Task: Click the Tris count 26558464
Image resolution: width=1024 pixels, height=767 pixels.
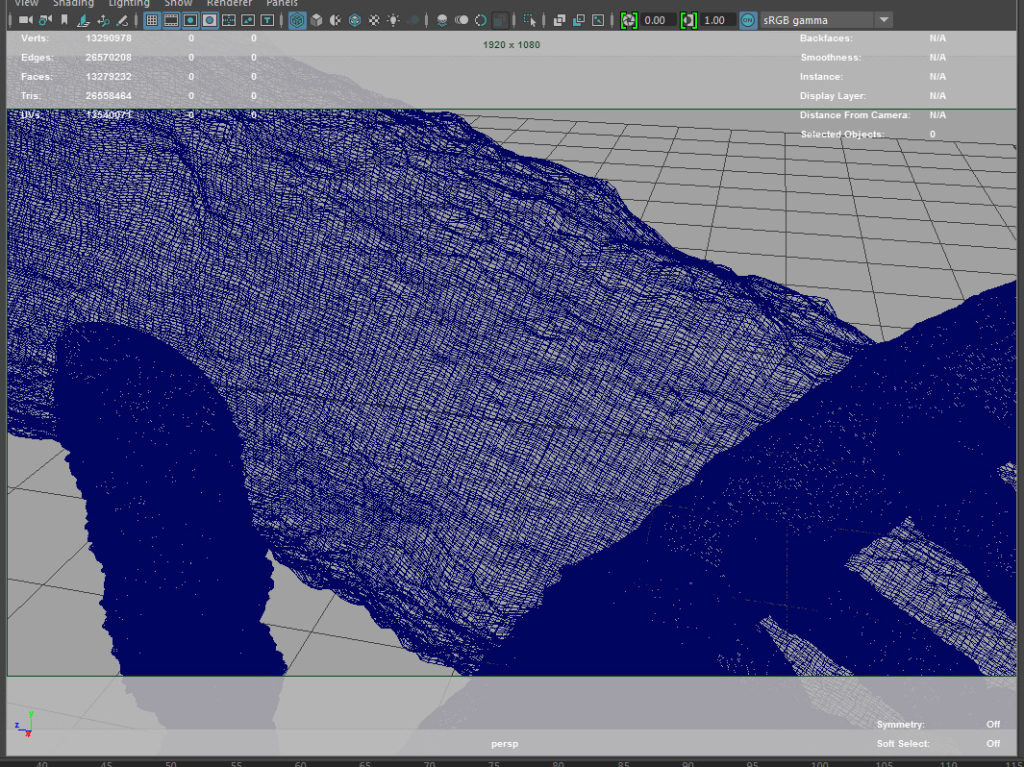Action: tap(108, 95)
